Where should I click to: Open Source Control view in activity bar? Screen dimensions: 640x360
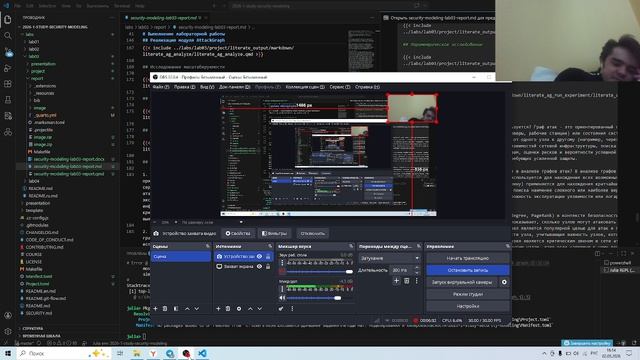pyautogui.click(x=8, y=52)
